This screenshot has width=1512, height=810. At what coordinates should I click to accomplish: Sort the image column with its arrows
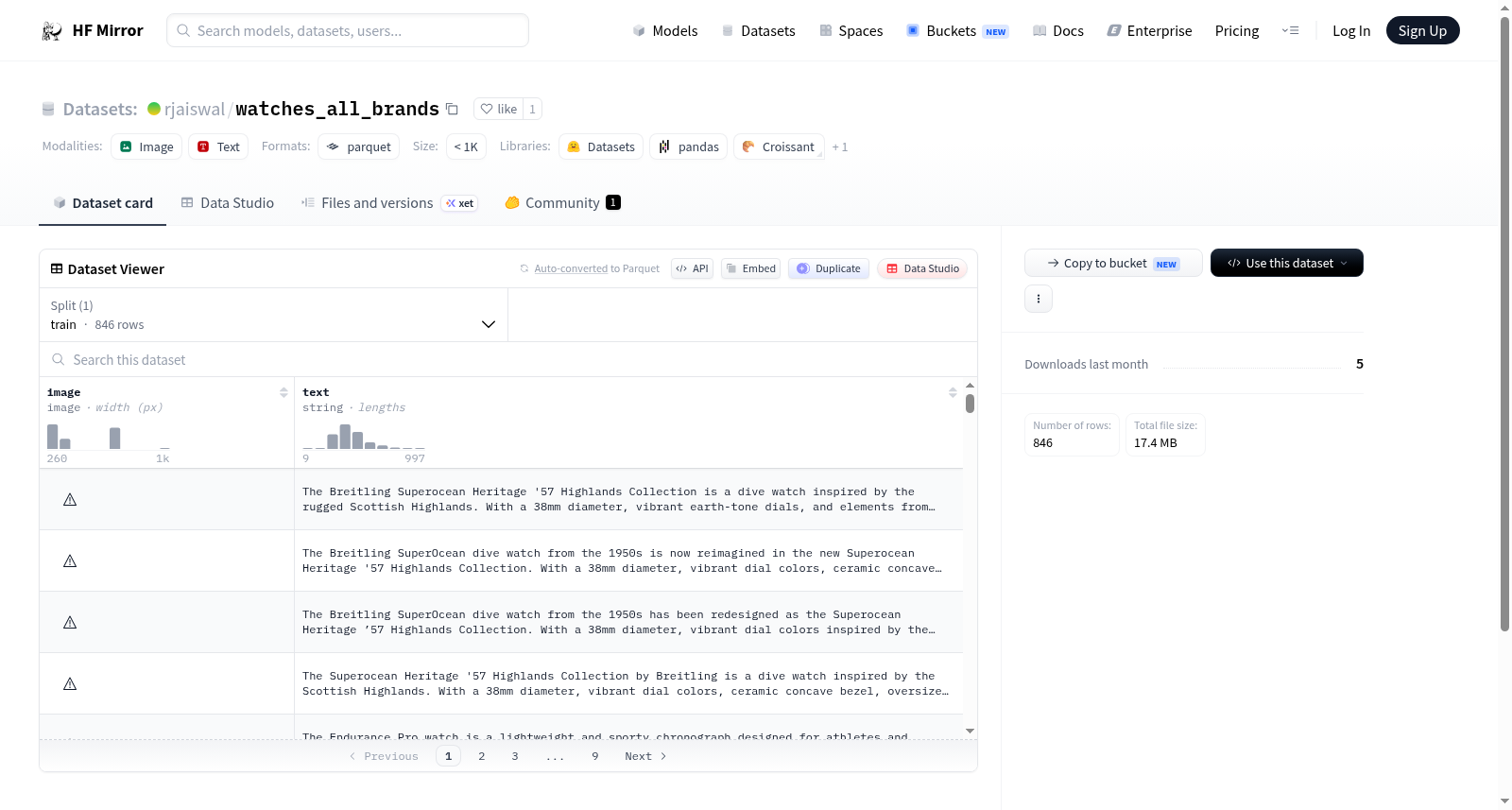(283, 392)
